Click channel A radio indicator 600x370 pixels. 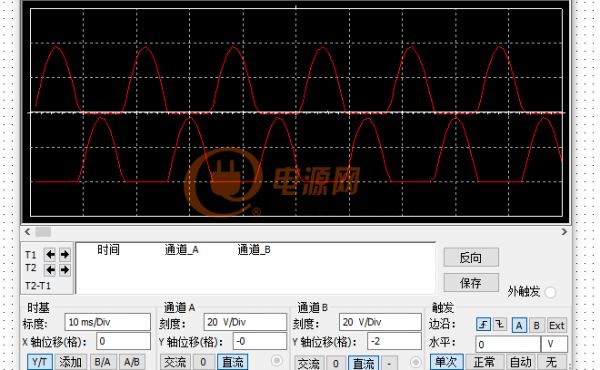point(276,360)
